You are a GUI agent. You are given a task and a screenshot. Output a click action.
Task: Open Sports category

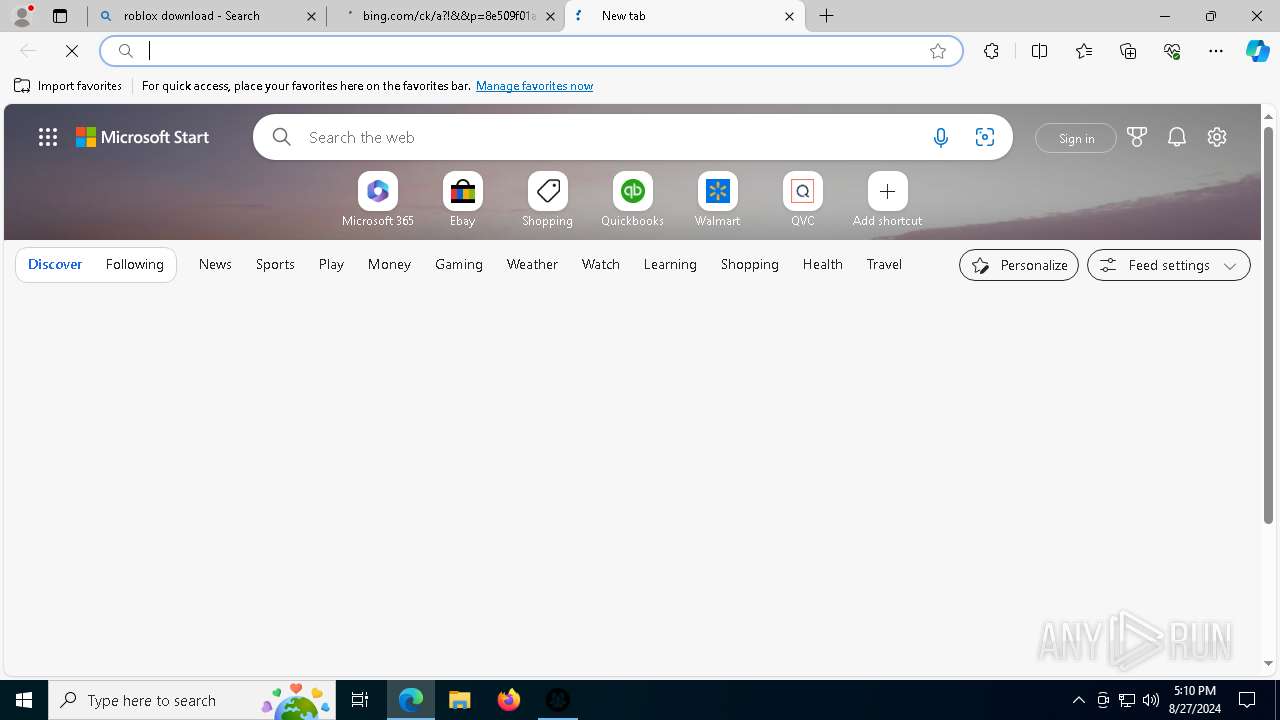275,264
